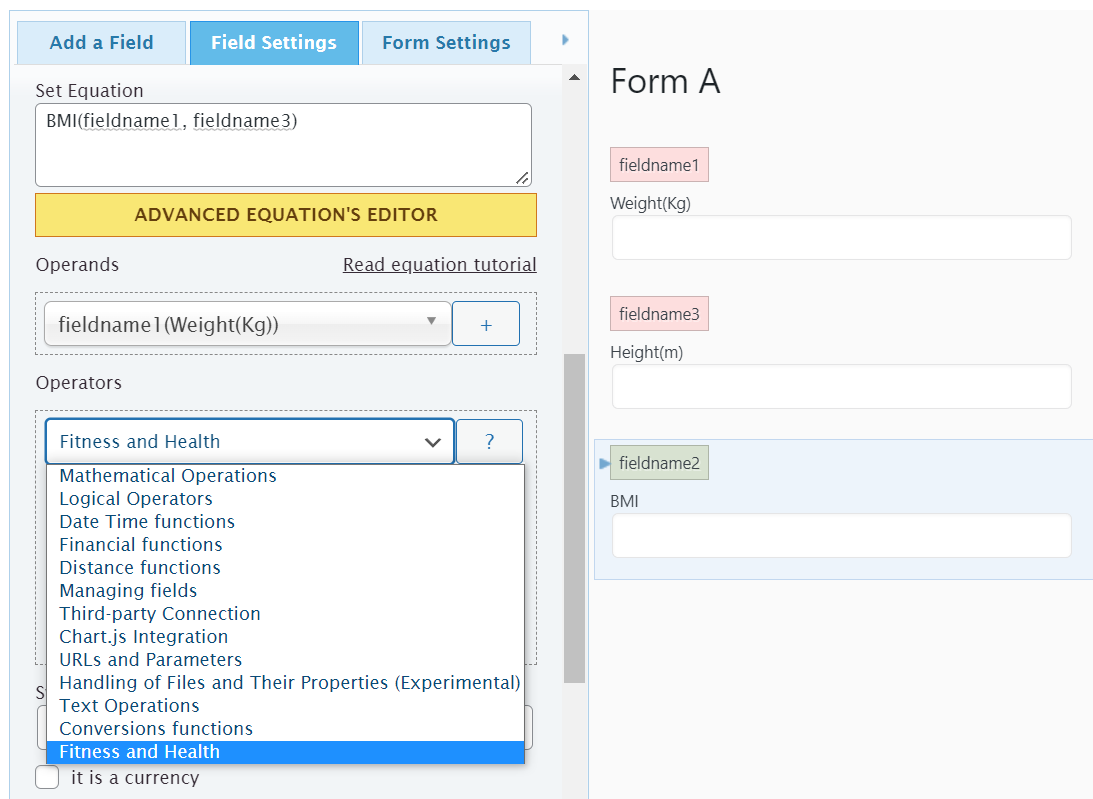The width and height of the screenshot is (1093, 799).
Task: Click the Weight(Kg) input field
Action: point(841,238)
